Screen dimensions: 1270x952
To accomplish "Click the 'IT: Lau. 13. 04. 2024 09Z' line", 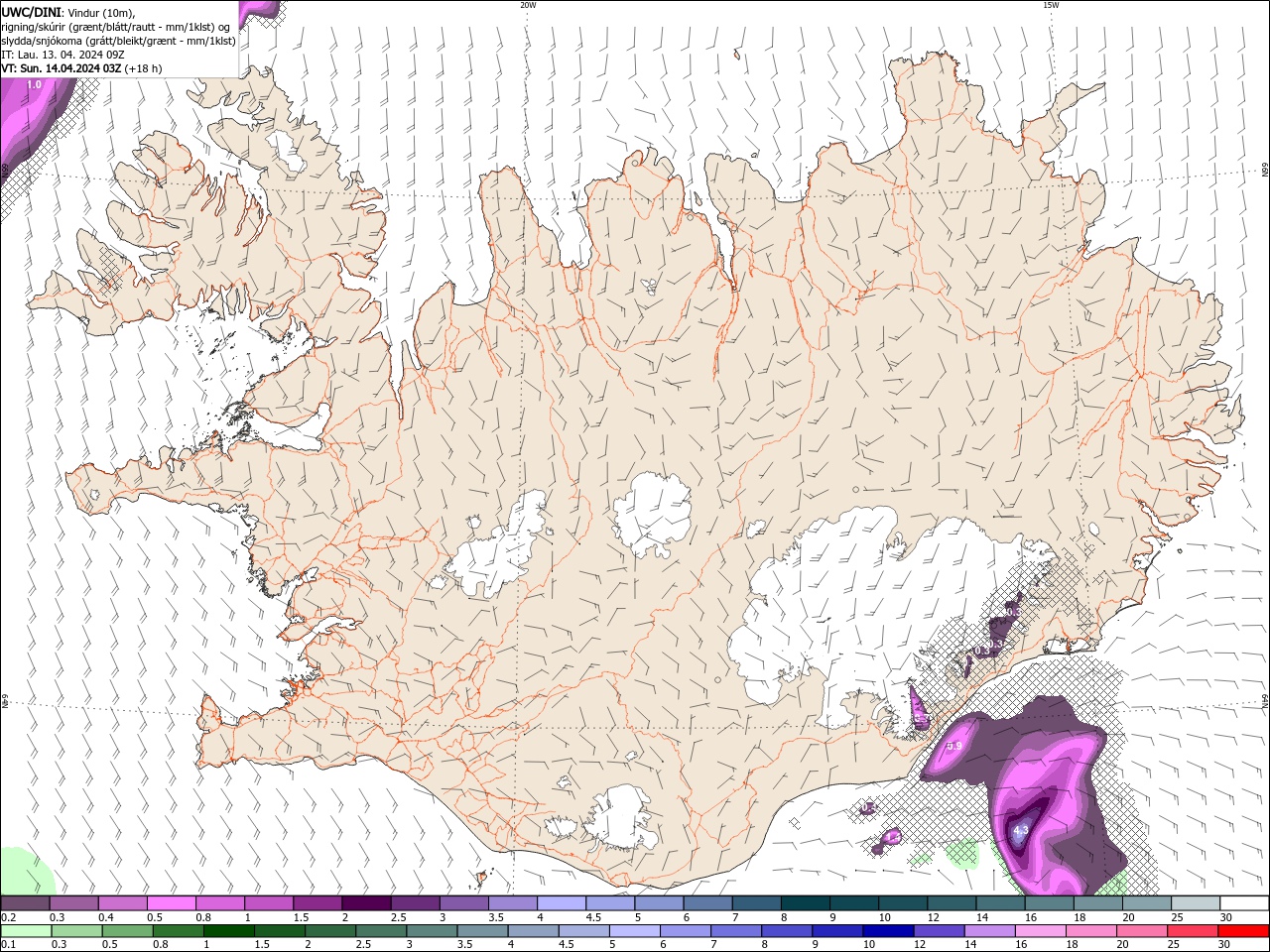I will tap(63, 55).
